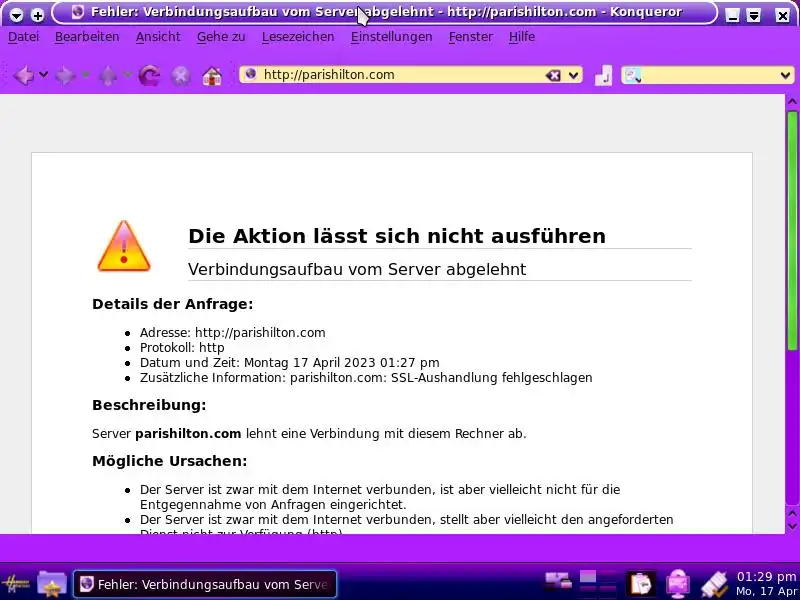The height and width of the screenshot is (600, 800).
Task: Expand the Back history dropdown arrow
Action: click(43, 75)
